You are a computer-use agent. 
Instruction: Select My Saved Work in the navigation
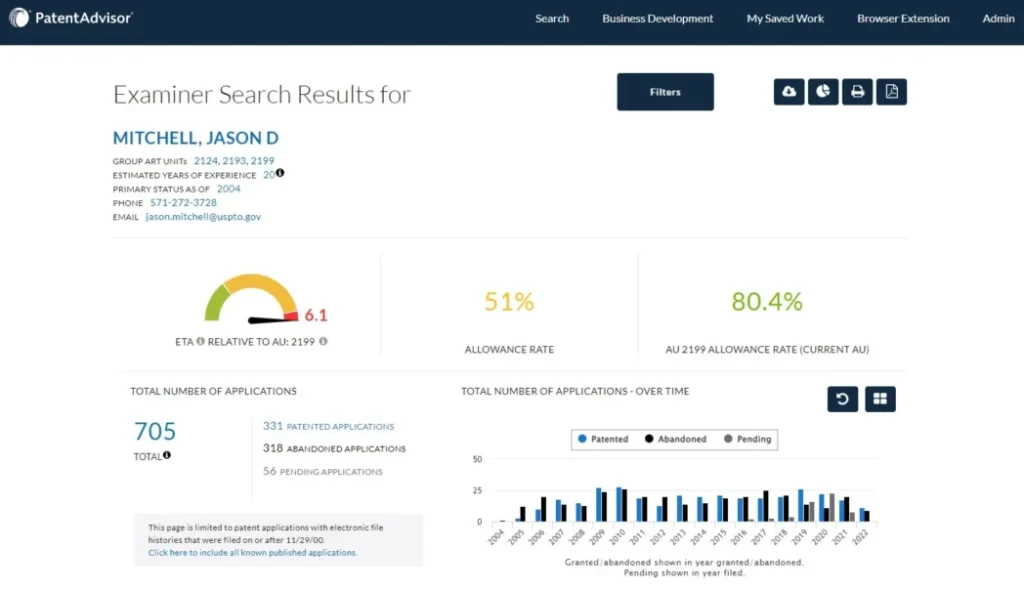(785, 18)
